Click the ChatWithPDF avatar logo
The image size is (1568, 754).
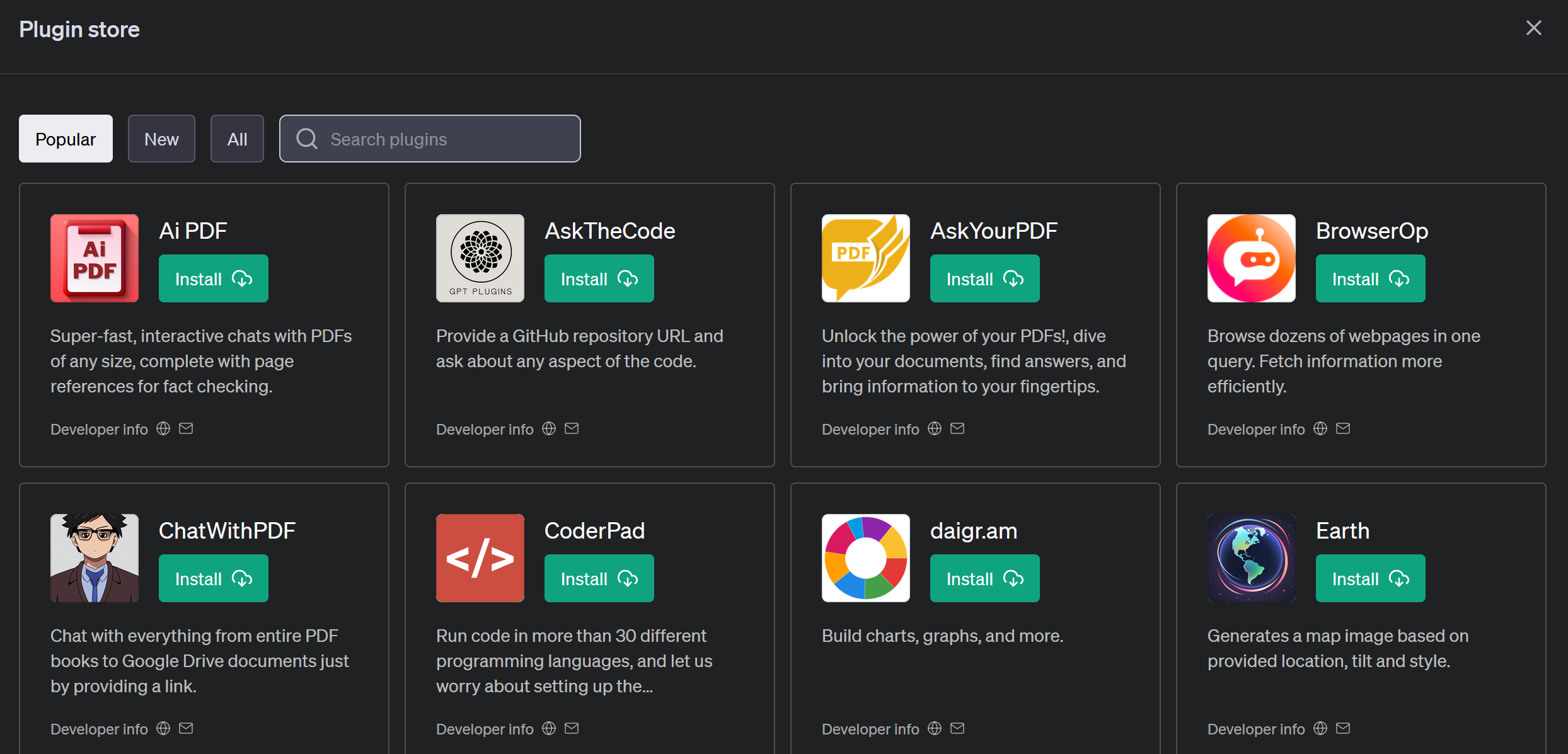(x=95, y=558)
